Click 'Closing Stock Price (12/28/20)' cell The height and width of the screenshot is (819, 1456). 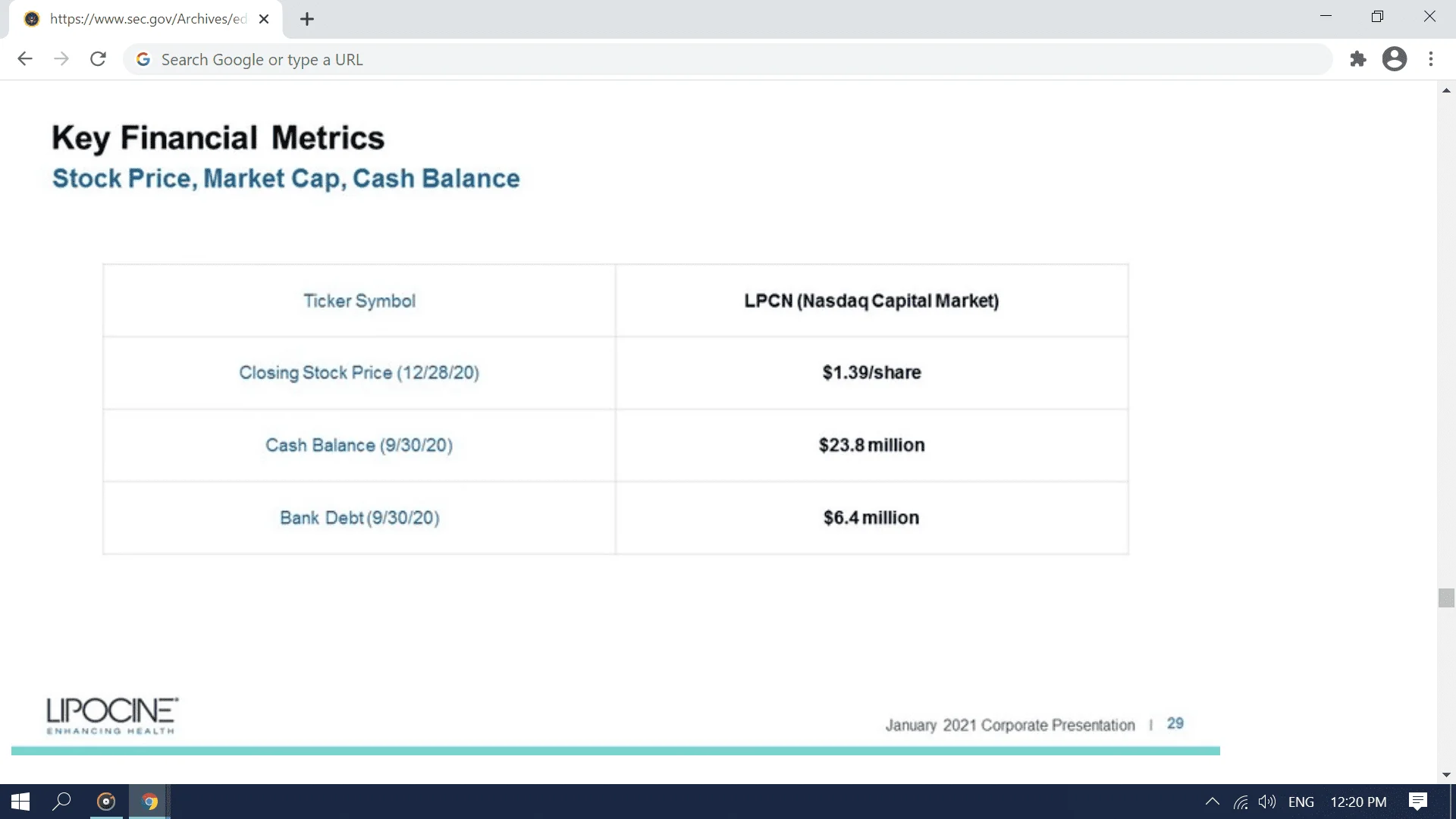(359, 372)
